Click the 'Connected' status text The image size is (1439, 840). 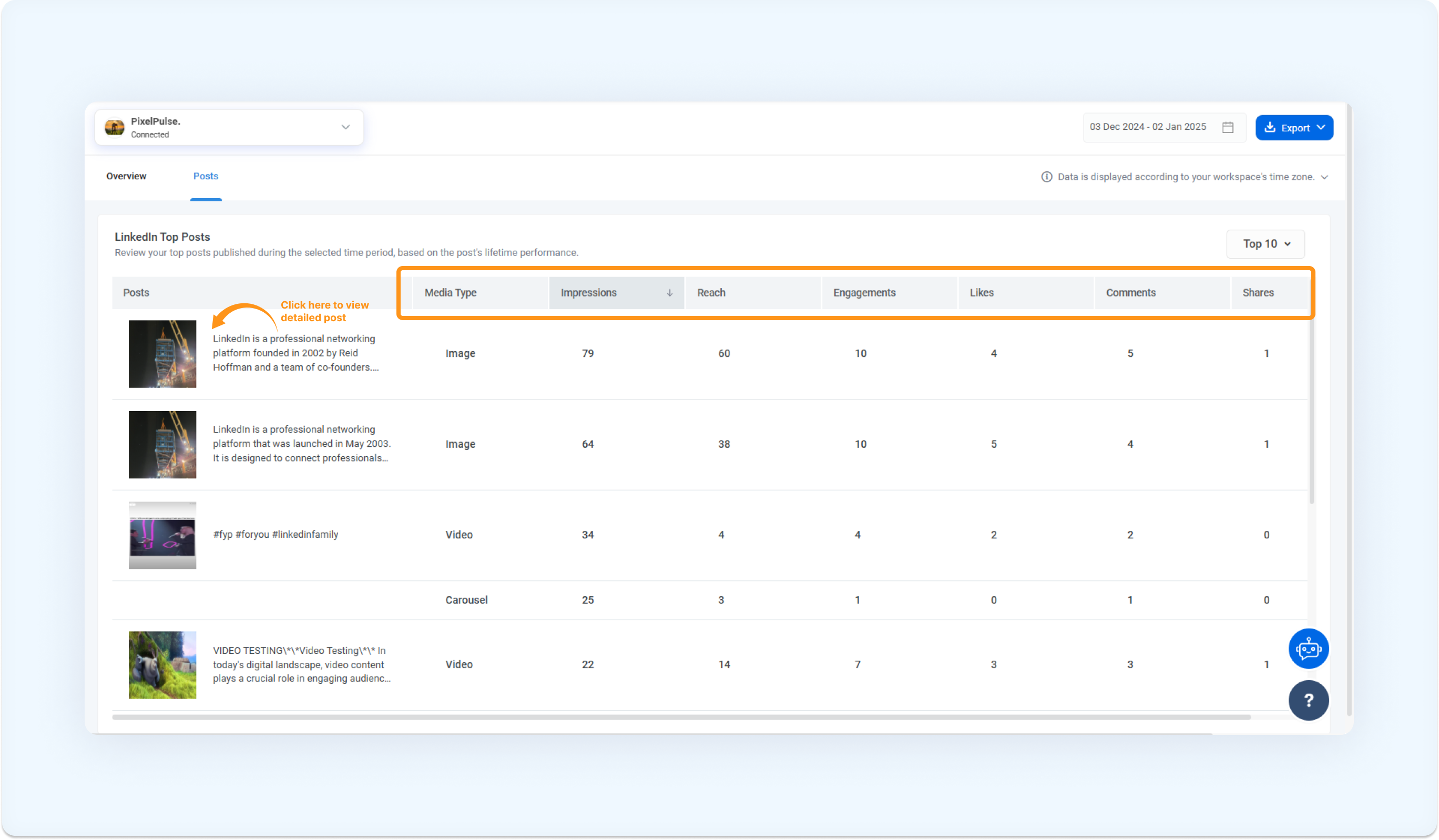click(x=150, y=135)
